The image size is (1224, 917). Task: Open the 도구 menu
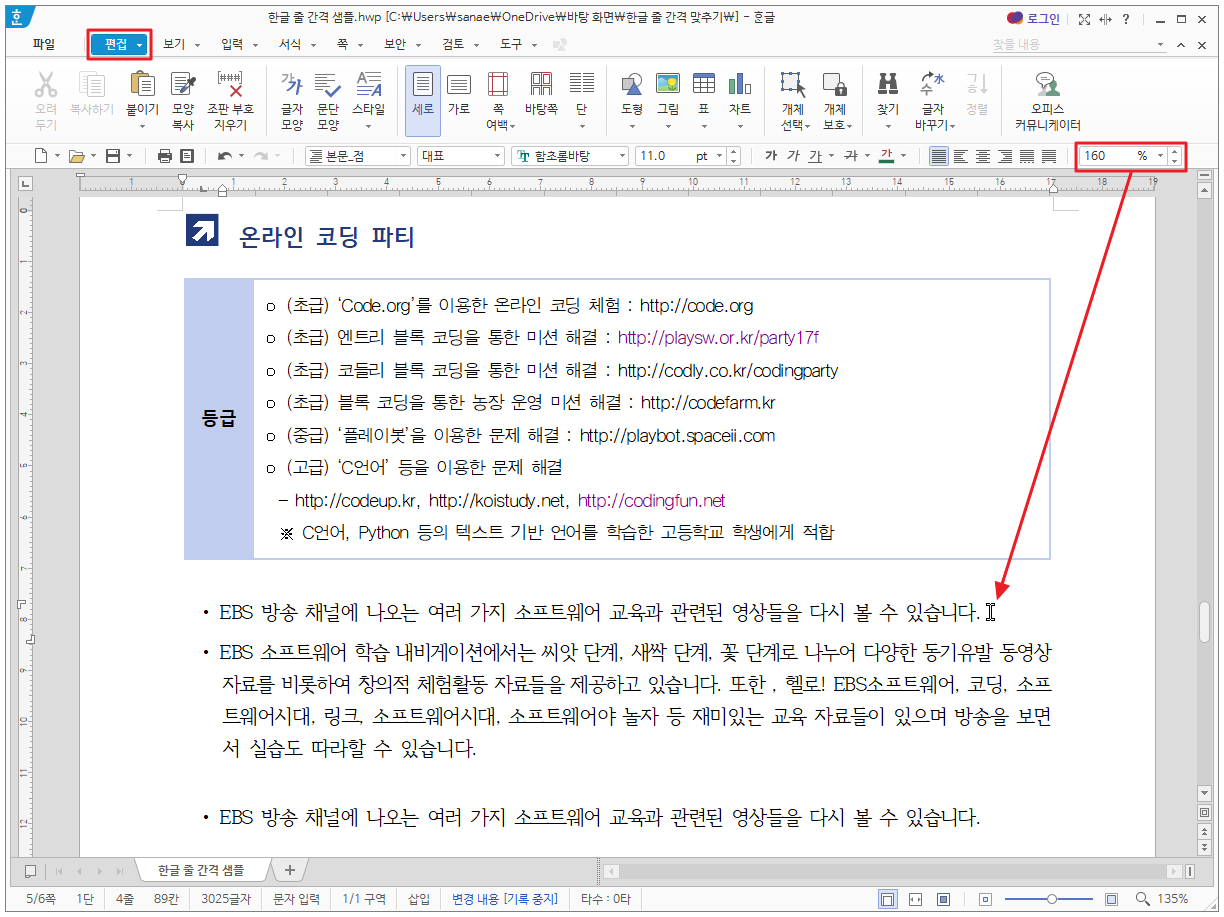(510, 45)
